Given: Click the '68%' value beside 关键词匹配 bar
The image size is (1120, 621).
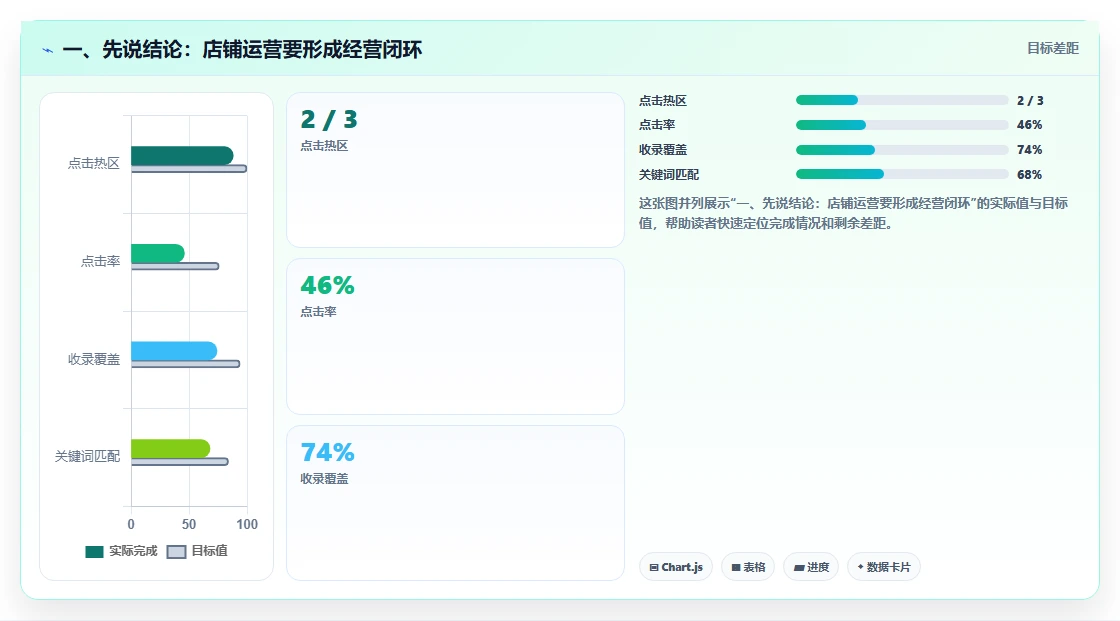Looking at the screenshot, I should point(1029,174).
